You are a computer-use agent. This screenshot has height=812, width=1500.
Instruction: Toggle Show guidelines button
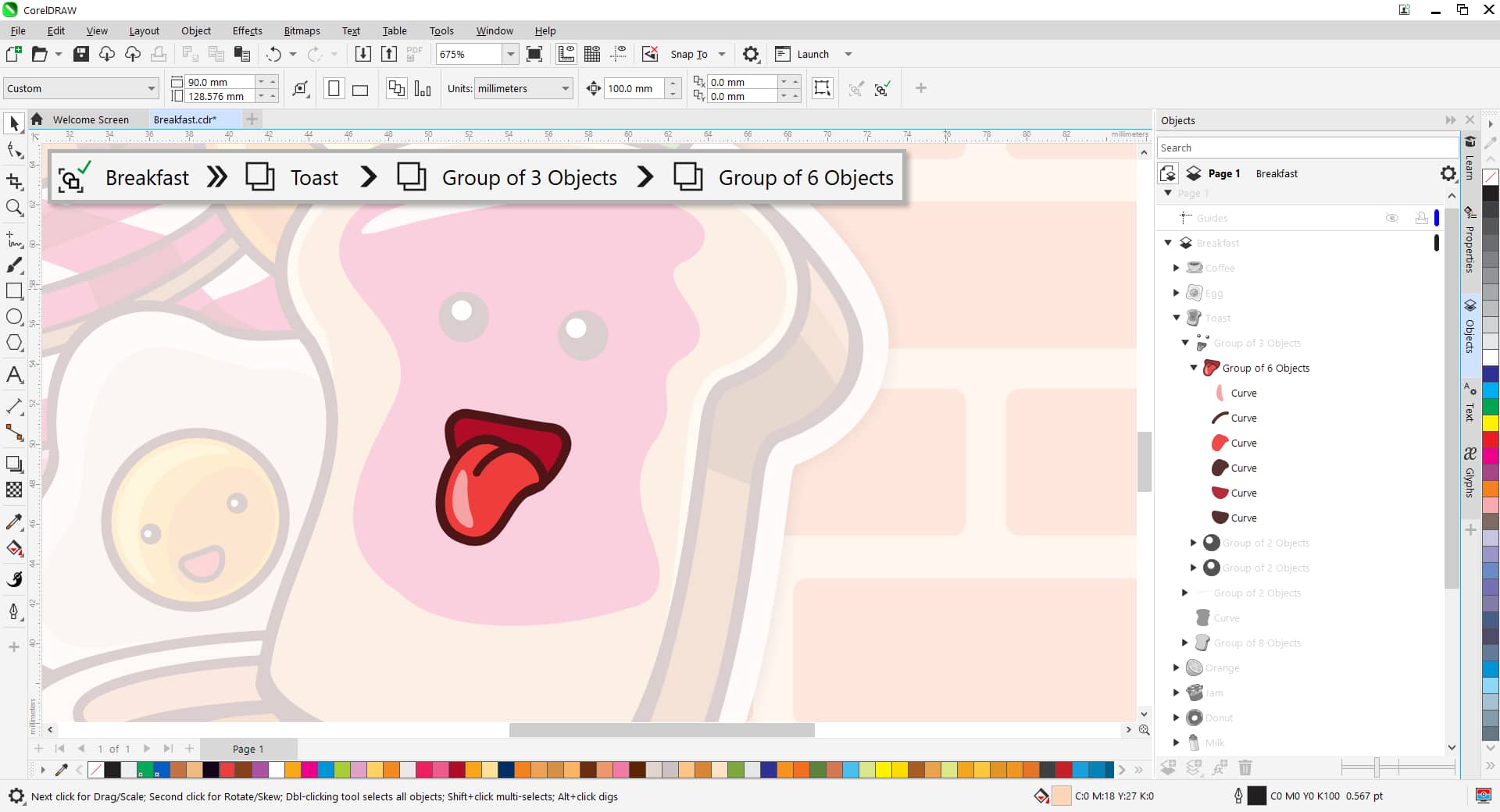click(619, 54)
